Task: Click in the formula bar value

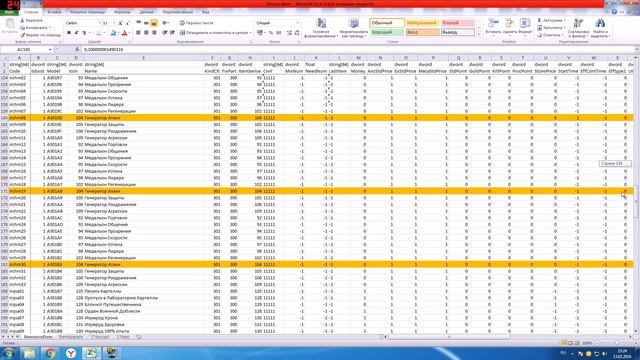Action: (104, 49)
